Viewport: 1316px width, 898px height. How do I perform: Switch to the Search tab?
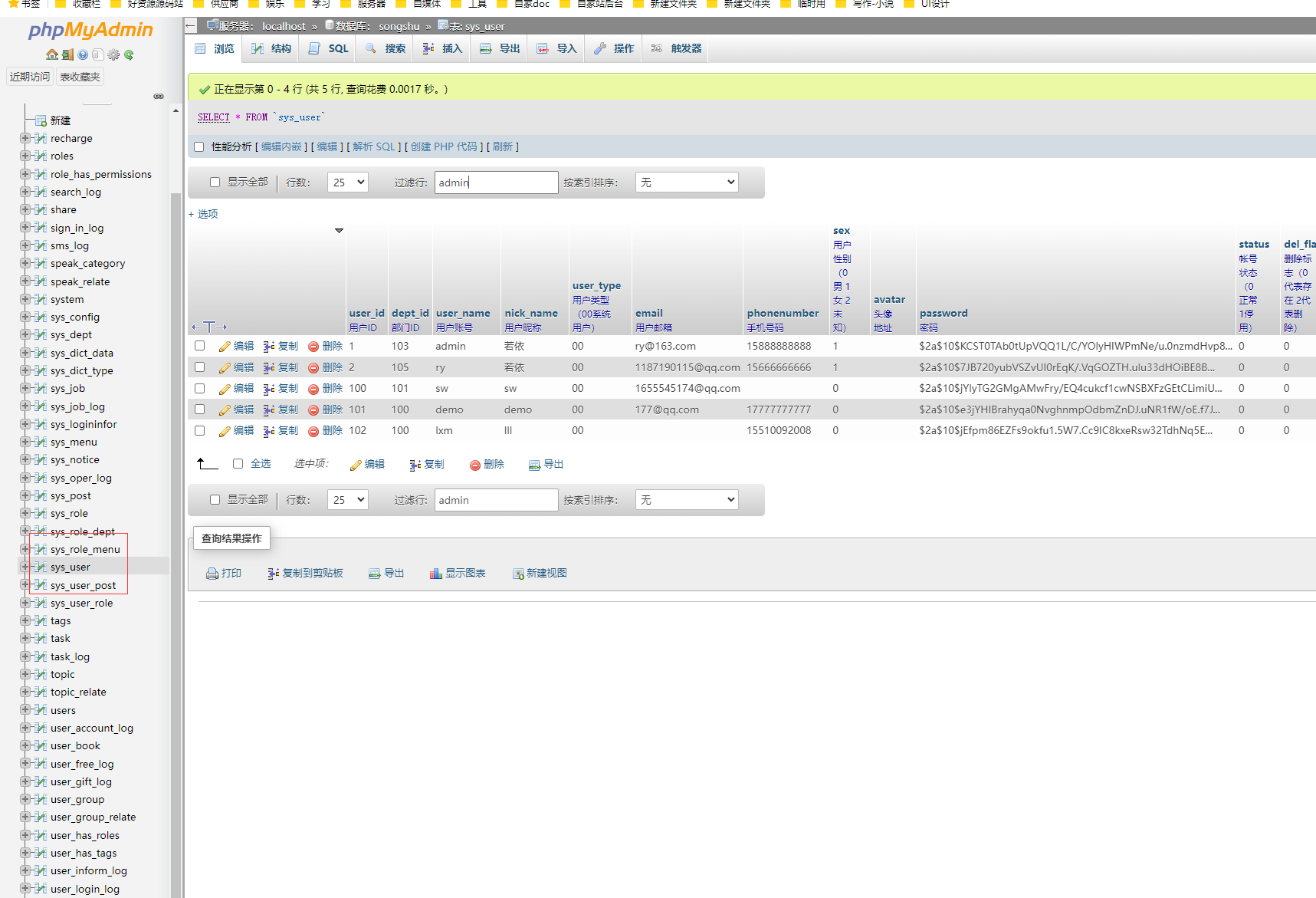[x=386, y=48]
